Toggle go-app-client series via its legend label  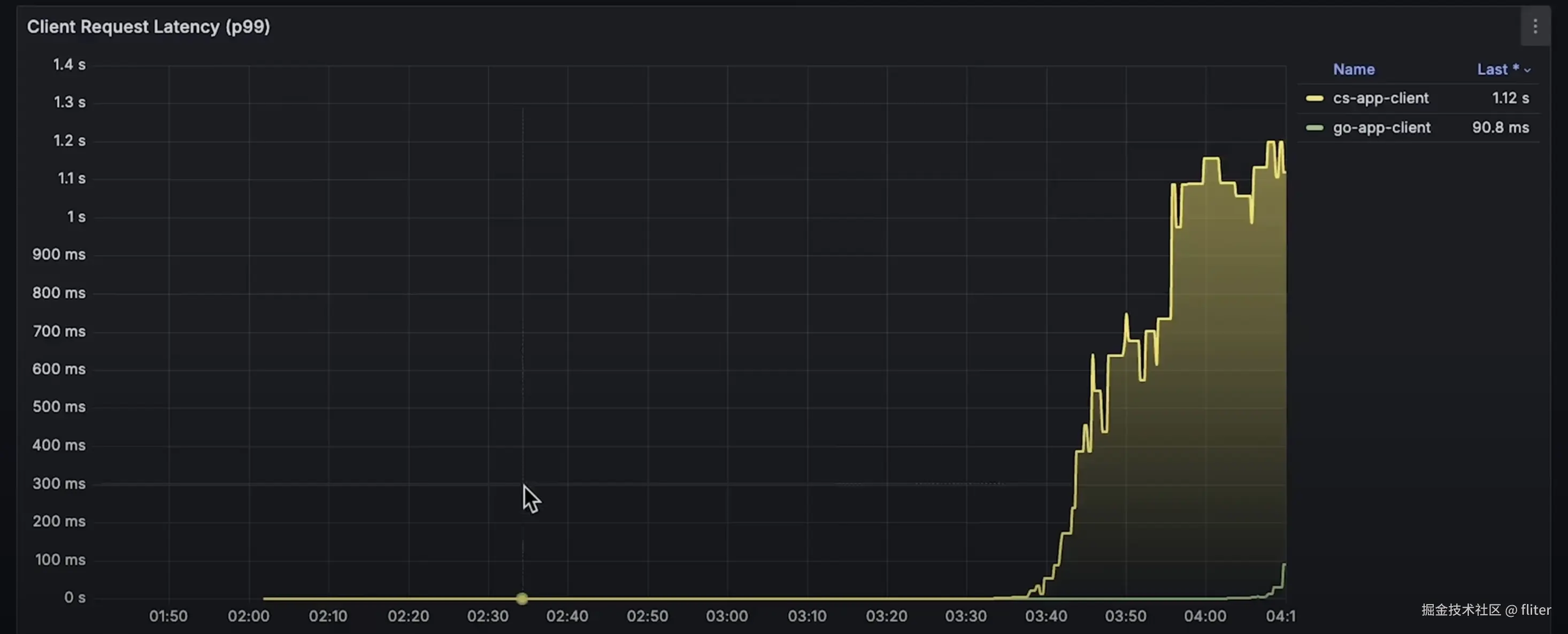(1381, 128)
